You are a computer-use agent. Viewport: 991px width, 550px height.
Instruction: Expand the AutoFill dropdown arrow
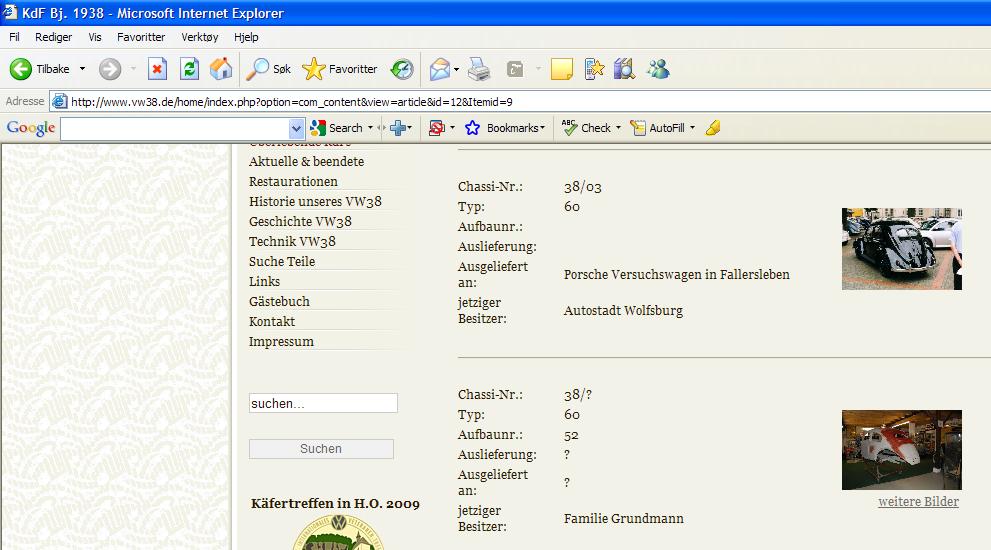692,128
